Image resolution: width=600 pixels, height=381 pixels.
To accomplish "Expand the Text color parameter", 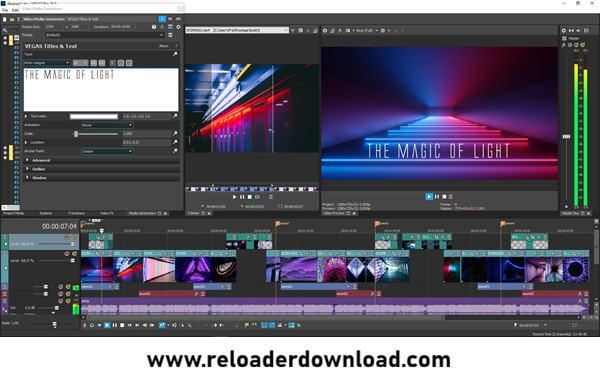I will (26, 116).
